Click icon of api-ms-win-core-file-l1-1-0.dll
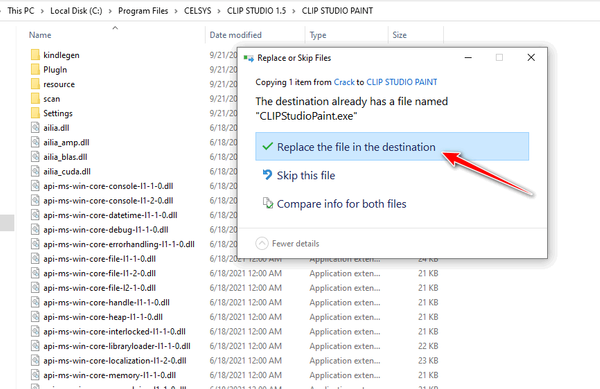 pos(35,258)
